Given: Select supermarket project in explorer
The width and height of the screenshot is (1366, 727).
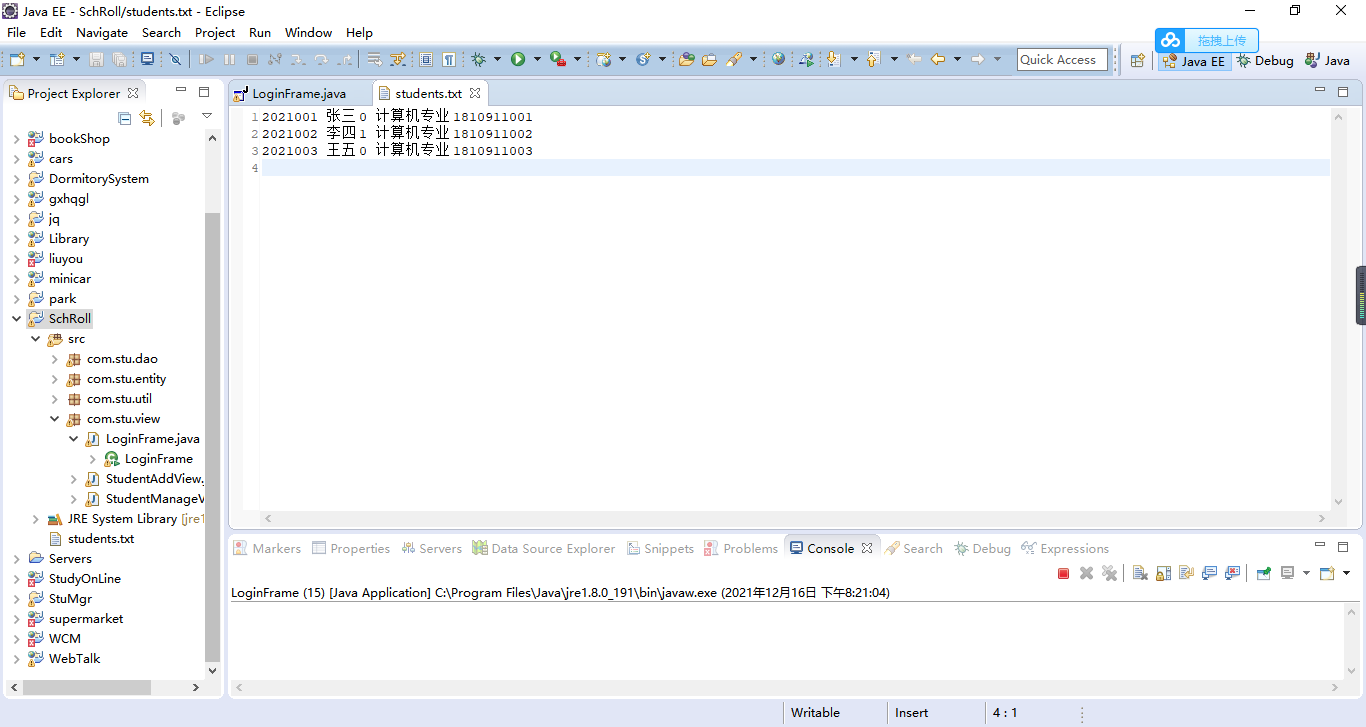Looking at the screenshot, I should click(x=76, y=619).
